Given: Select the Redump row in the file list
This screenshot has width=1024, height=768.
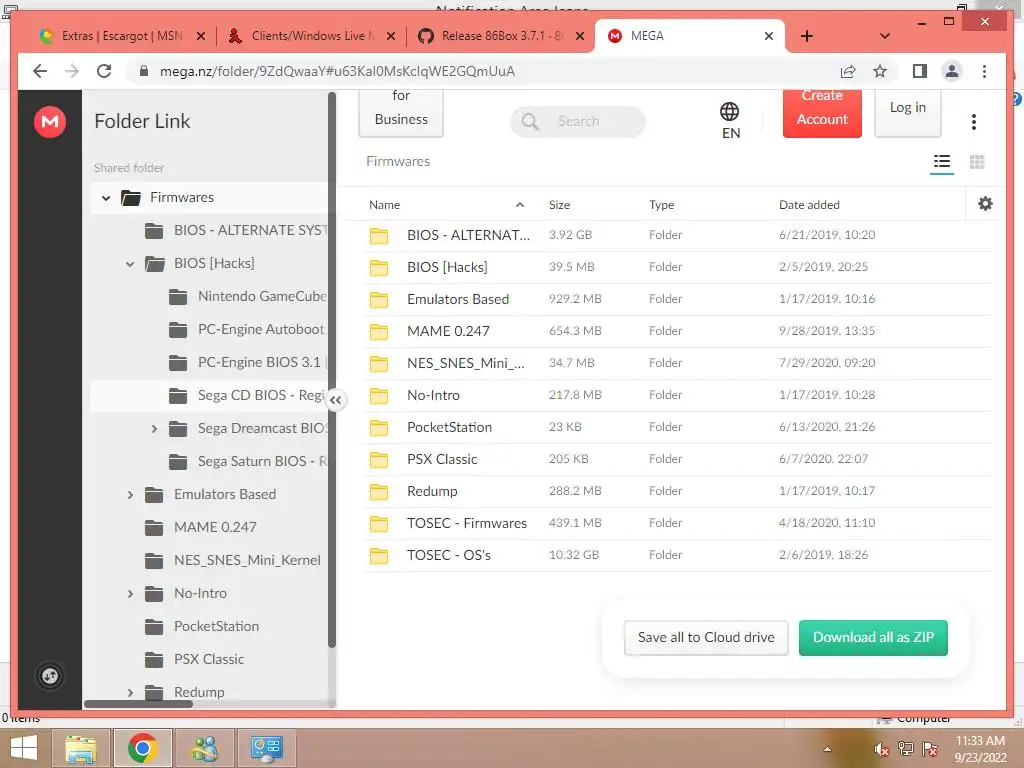Looking at the screenshot, I should coord(679,491).
